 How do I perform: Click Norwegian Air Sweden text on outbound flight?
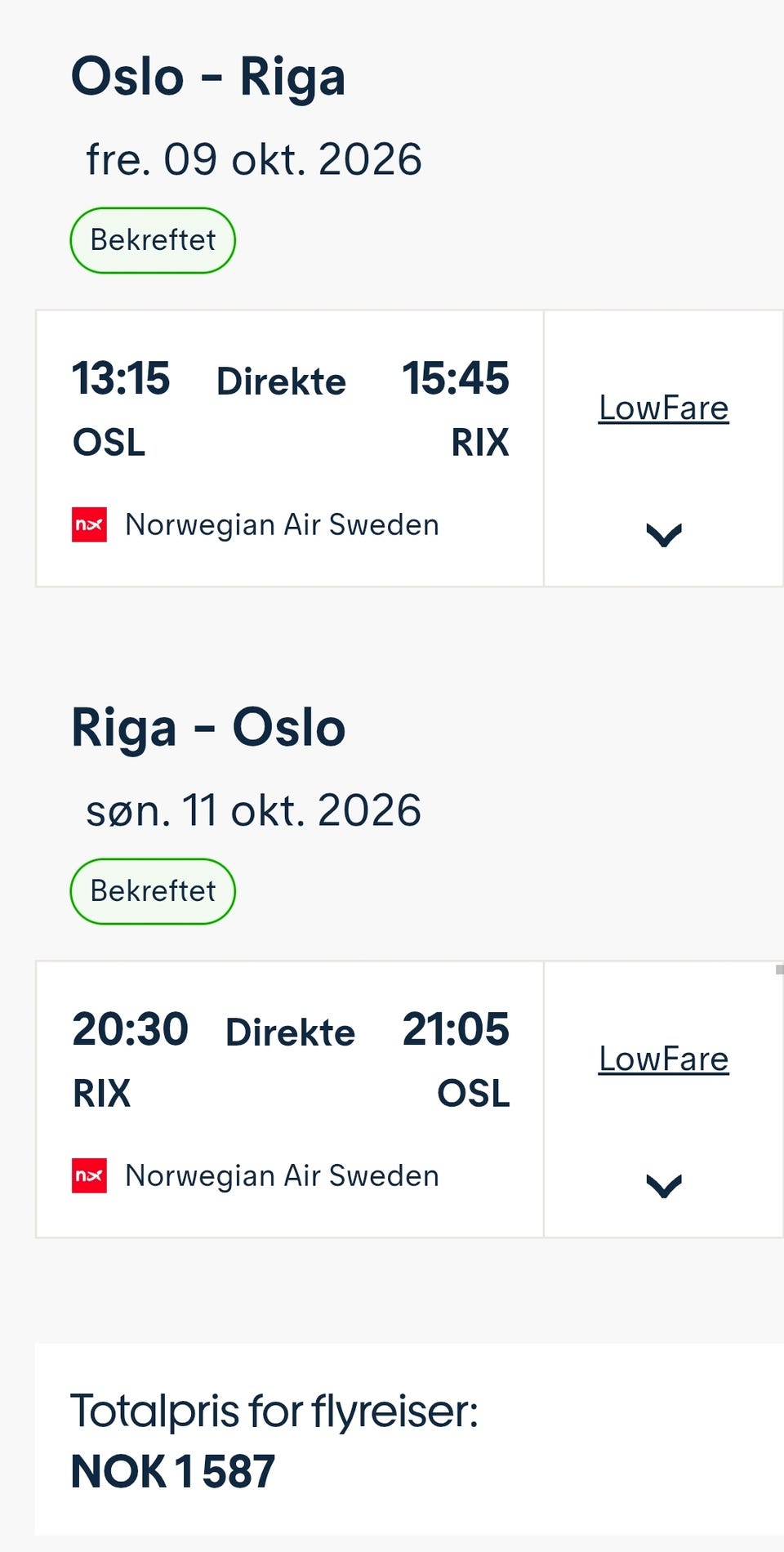282,525
